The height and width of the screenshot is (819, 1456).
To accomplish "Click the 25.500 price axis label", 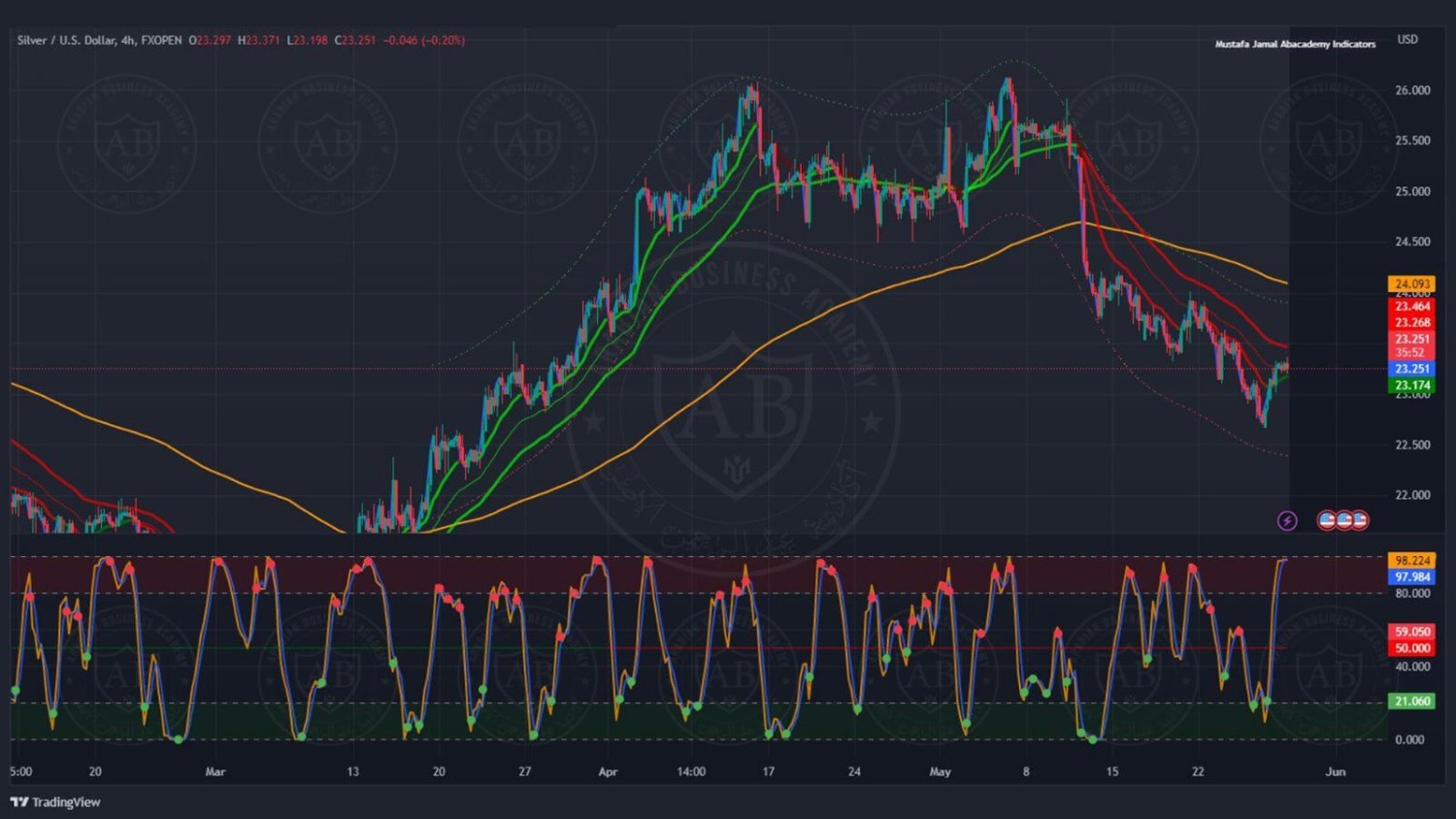I will [x=1412, y=141].
